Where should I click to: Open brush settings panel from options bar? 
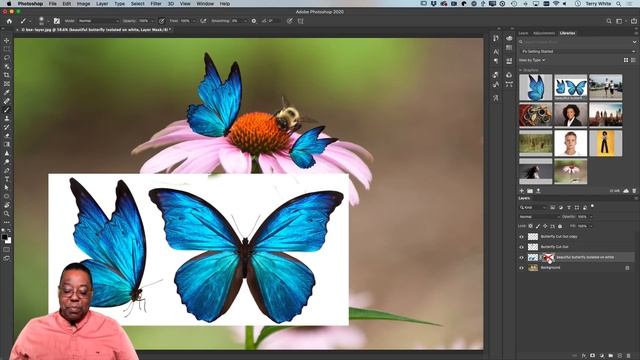coord(57,21)
